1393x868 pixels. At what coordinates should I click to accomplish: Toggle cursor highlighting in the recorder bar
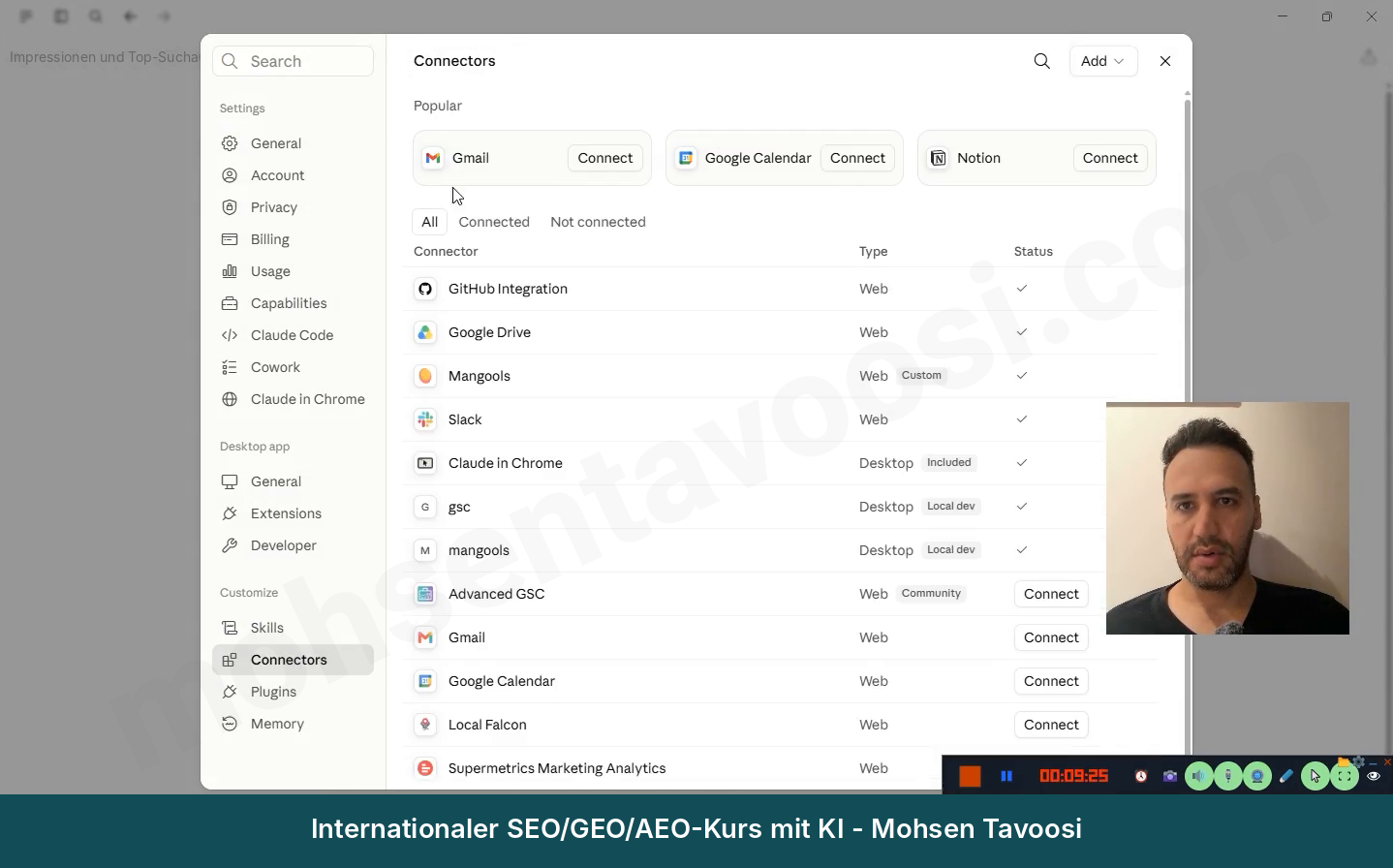click(x=1315, y=776)
